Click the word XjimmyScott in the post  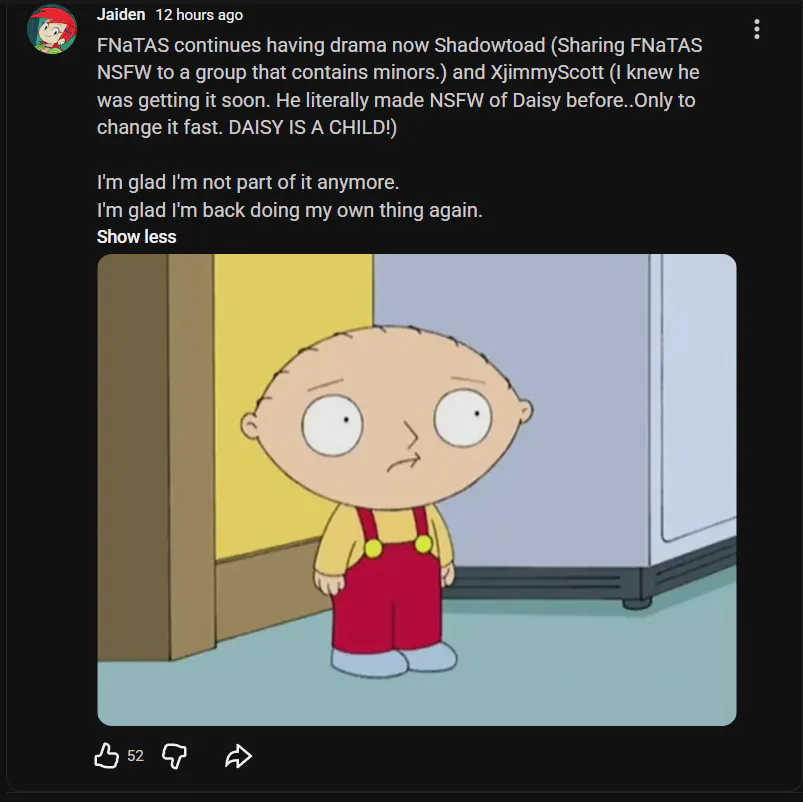[x=547, y=72]
